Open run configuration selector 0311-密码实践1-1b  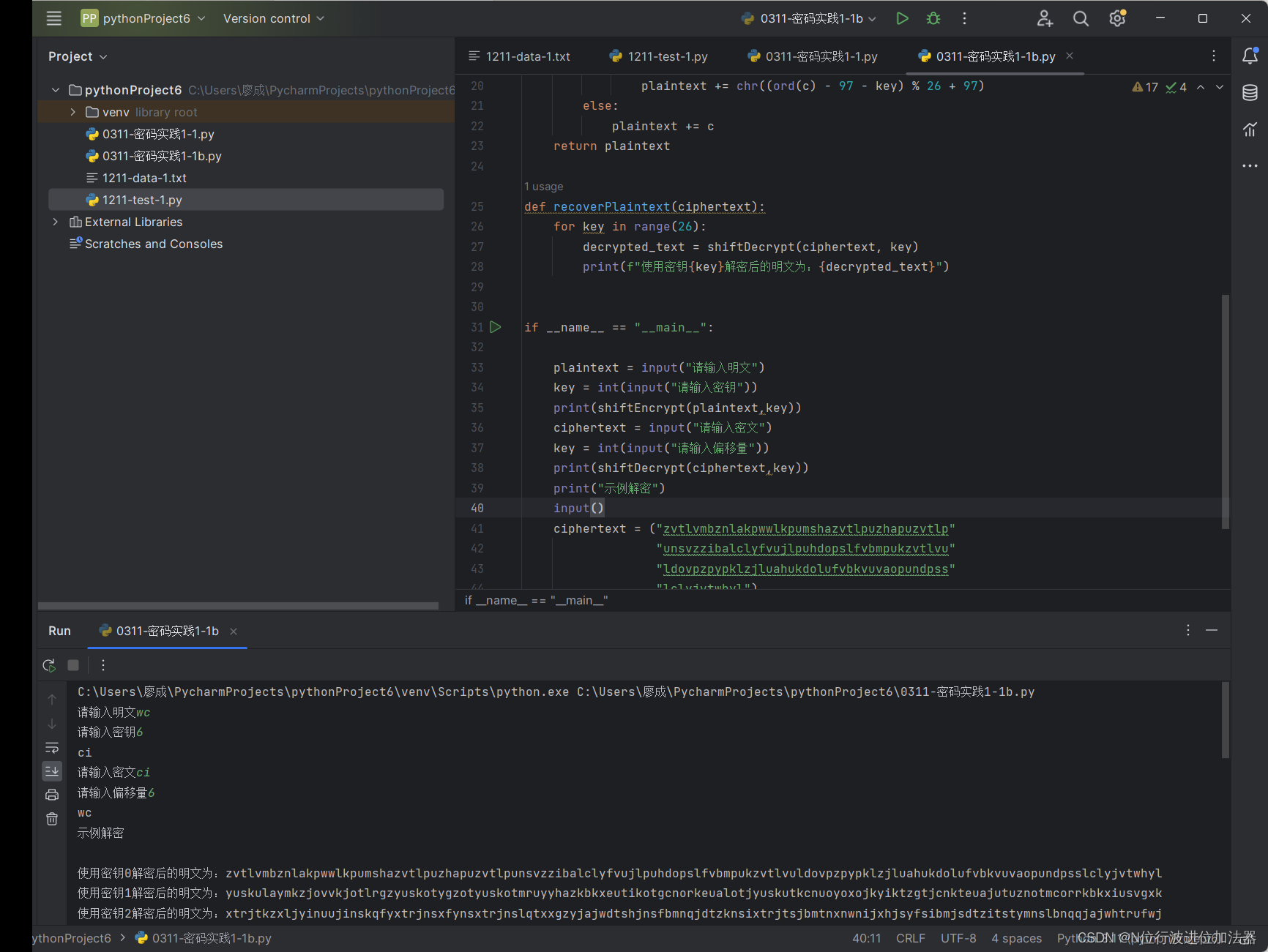[808, 18]
